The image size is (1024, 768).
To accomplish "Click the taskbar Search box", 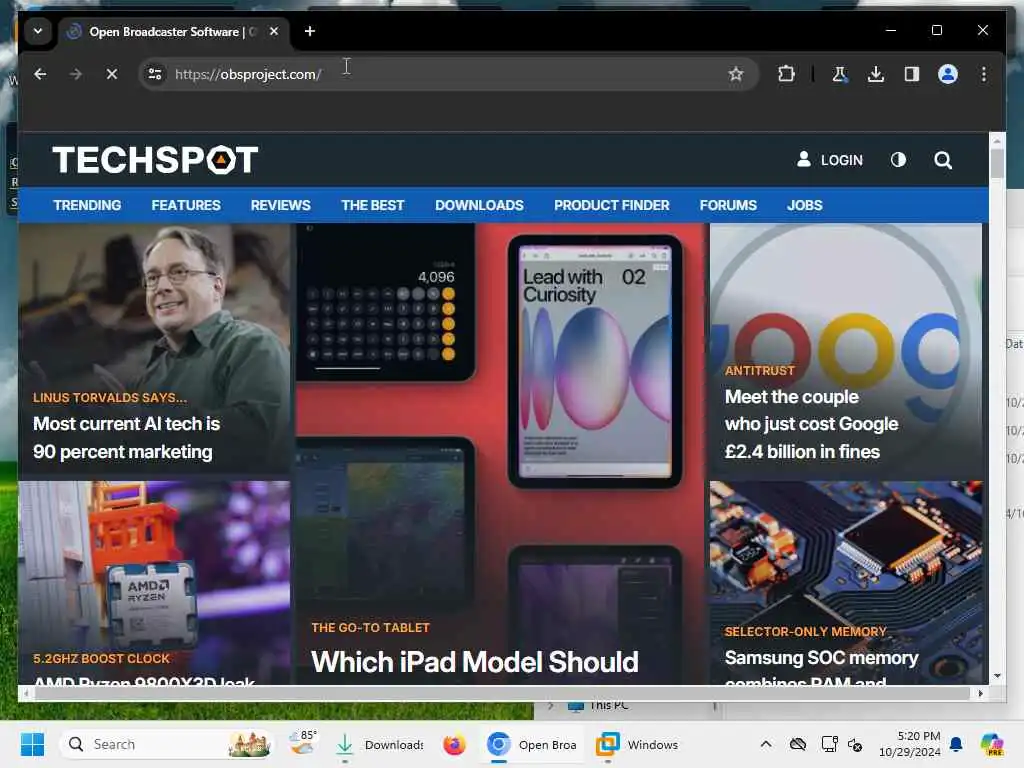I will (167, 744).
